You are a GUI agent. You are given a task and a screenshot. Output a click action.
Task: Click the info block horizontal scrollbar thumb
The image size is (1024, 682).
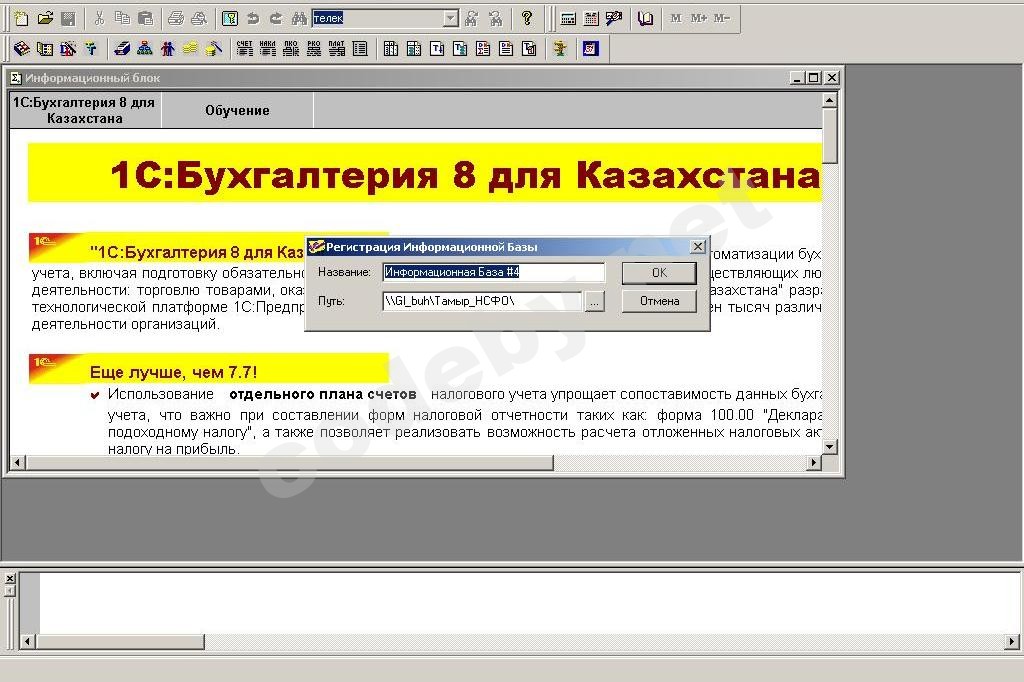(x=289, y=463)
